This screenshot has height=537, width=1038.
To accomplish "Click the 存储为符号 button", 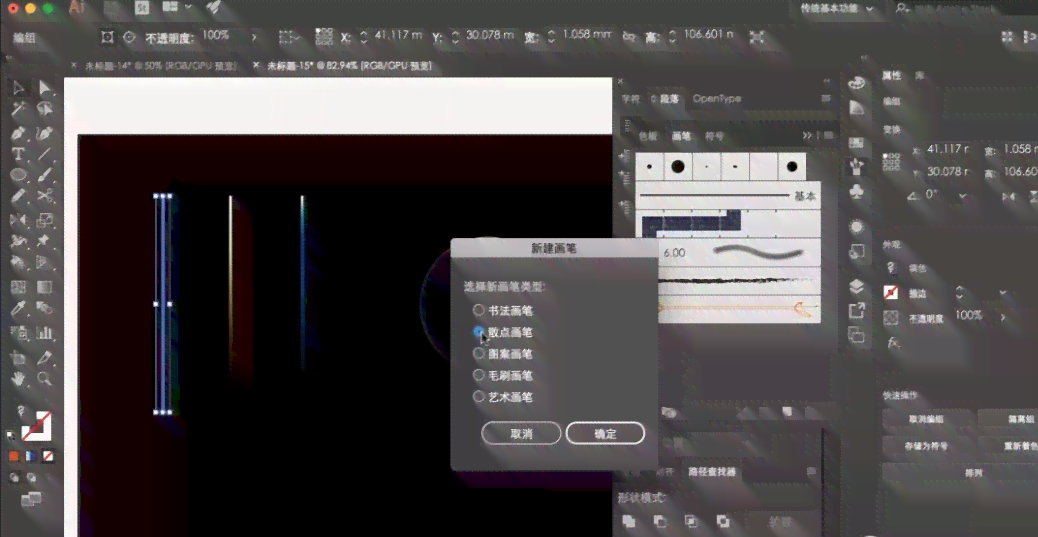I will (x=925, y=446).
